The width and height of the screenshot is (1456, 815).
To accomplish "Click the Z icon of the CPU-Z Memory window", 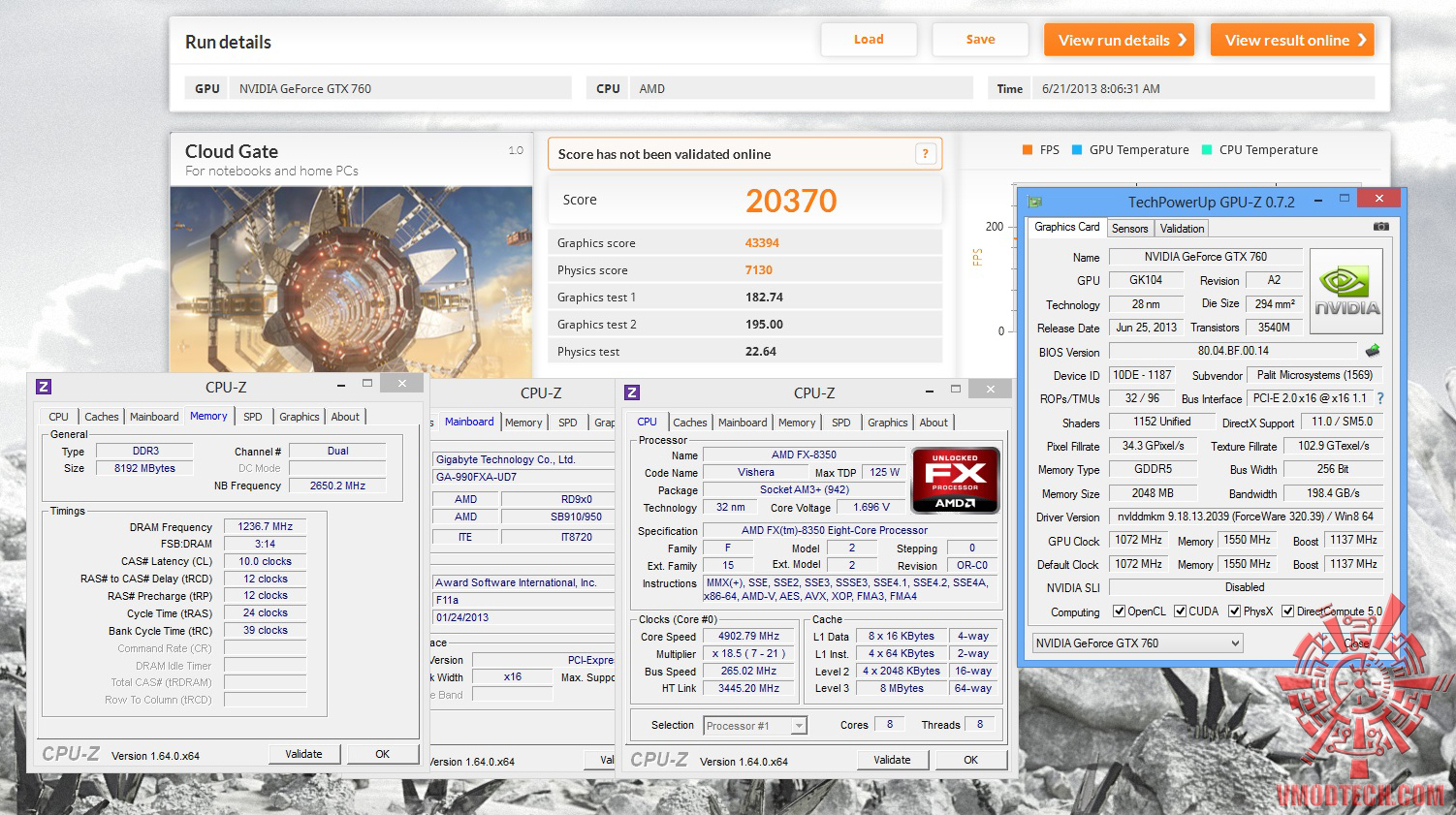I will [x=44, y=387].
